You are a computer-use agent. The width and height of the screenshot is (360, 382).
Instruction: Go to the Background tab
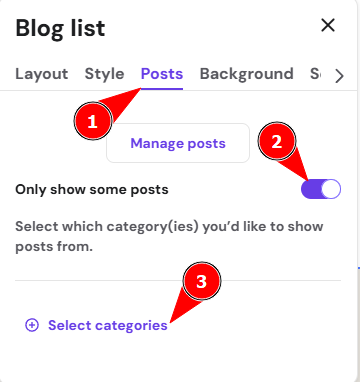point(247,74)
